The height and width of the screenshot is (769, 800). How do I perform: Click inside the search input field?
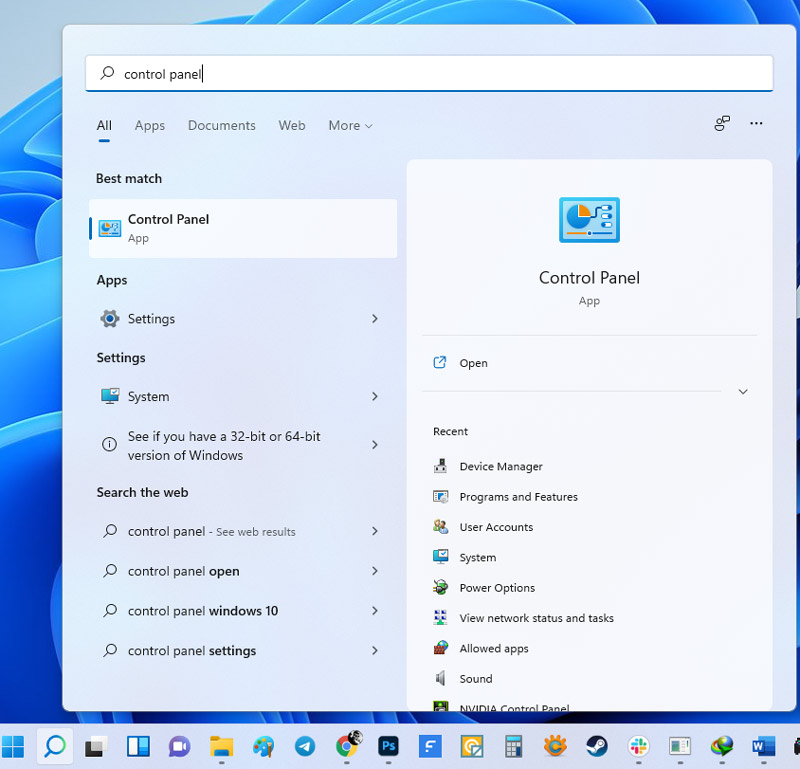[x=400, y=73]
